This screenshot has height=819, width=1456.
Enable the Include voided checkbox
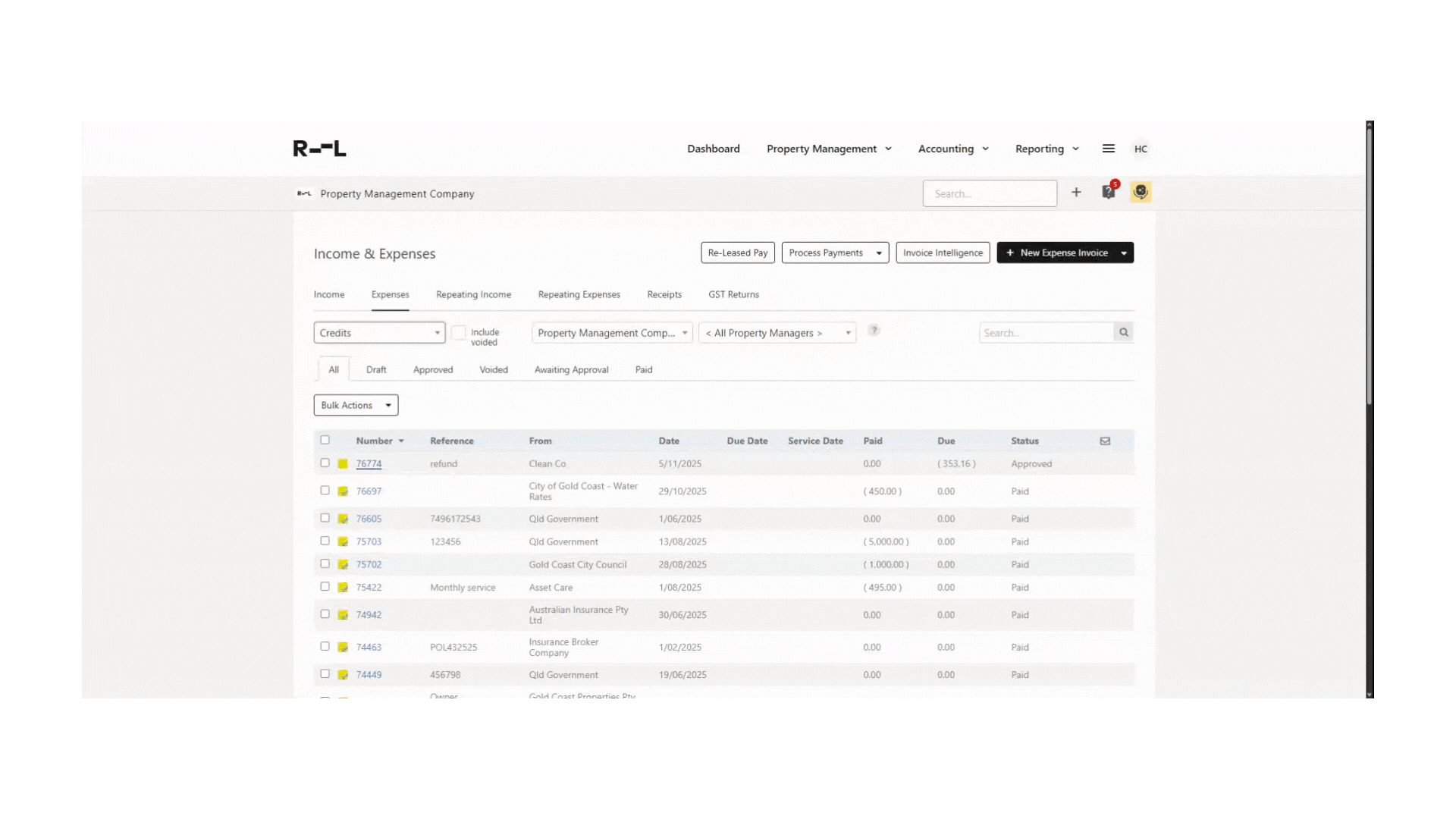(x=459, y=333)
